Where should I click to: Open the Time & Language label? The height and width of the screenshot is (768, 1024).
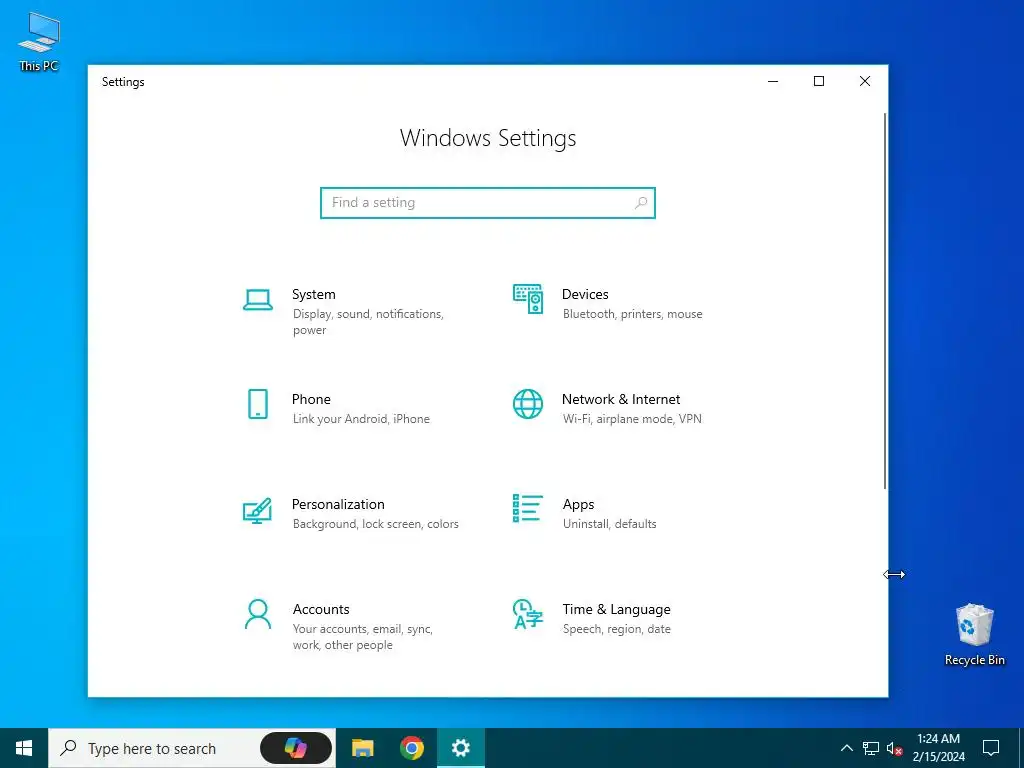pyautogui.click(x=616, y=609)
